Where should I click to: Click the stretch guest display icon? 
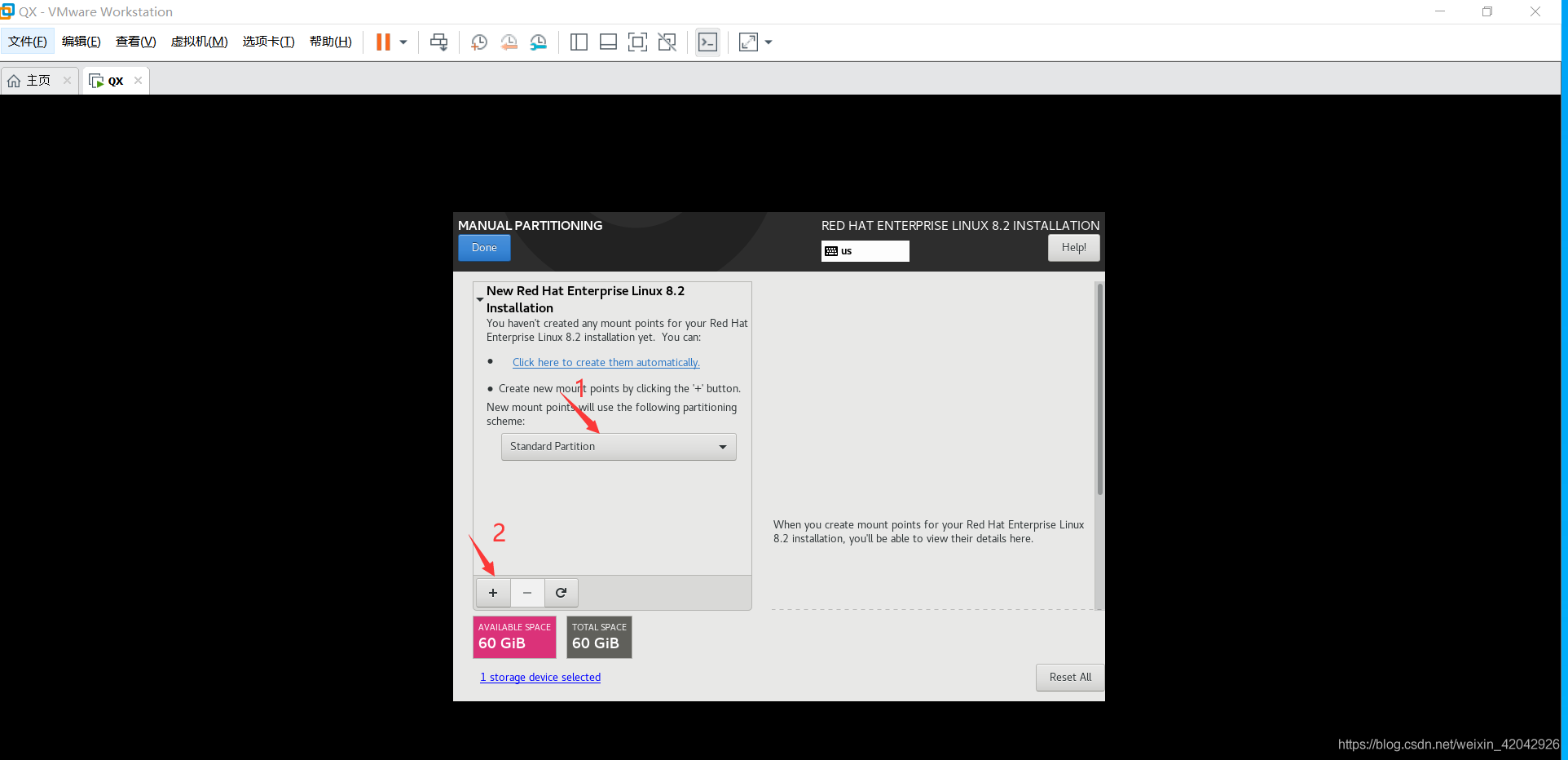(x=748, y=42)
